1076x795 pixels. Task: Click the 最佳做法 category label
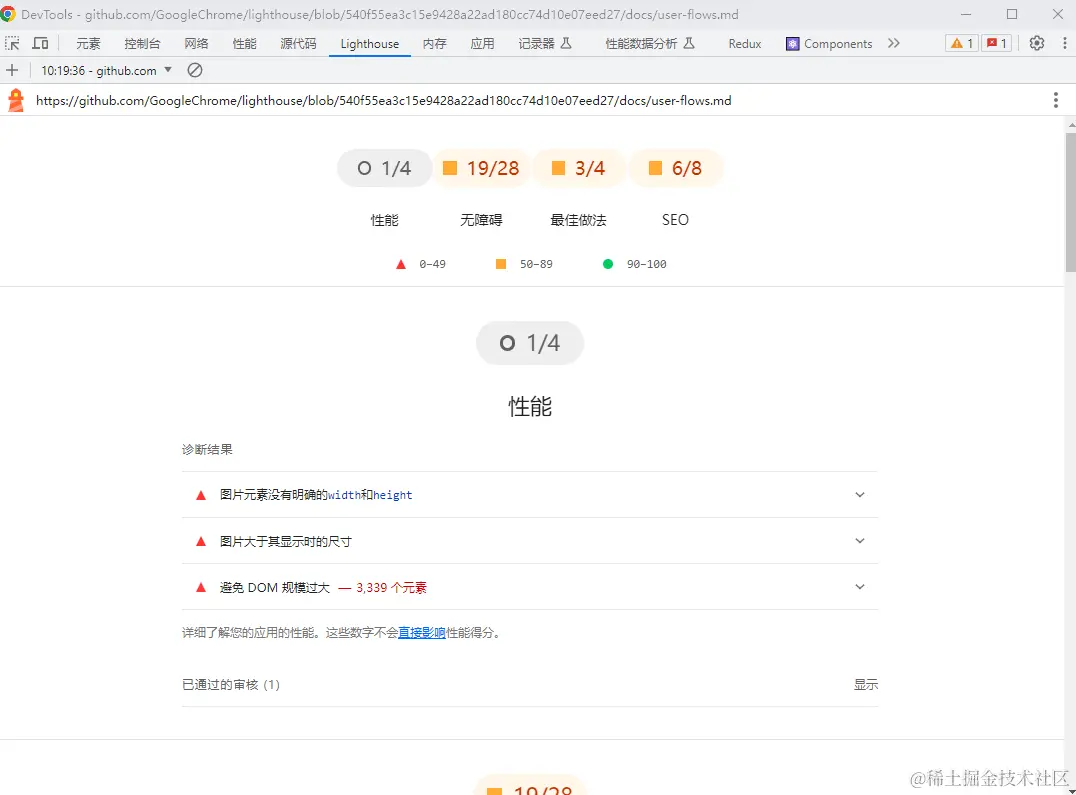click(578, 220)
